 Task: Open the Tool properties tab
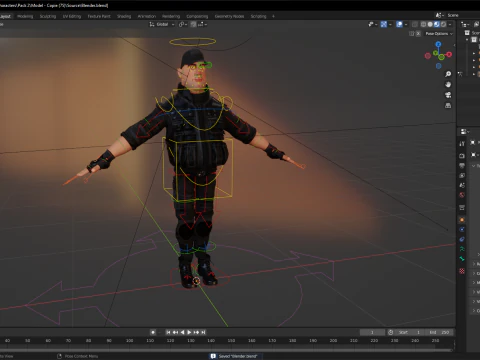point(462,144)
